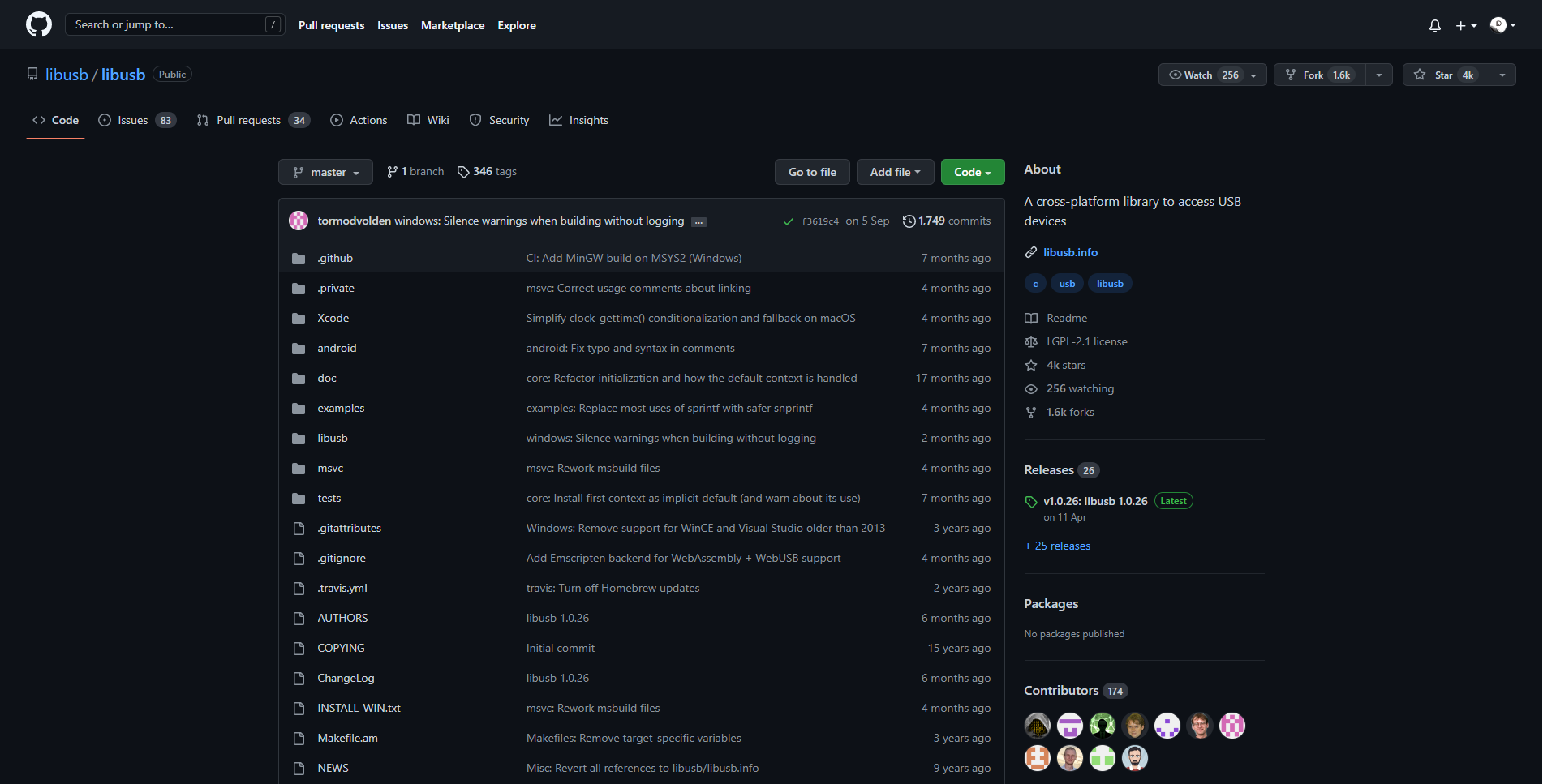Open the LGPL-2.1 license link
This screenshot has width=1556, height=784.
coord(1076,342)
